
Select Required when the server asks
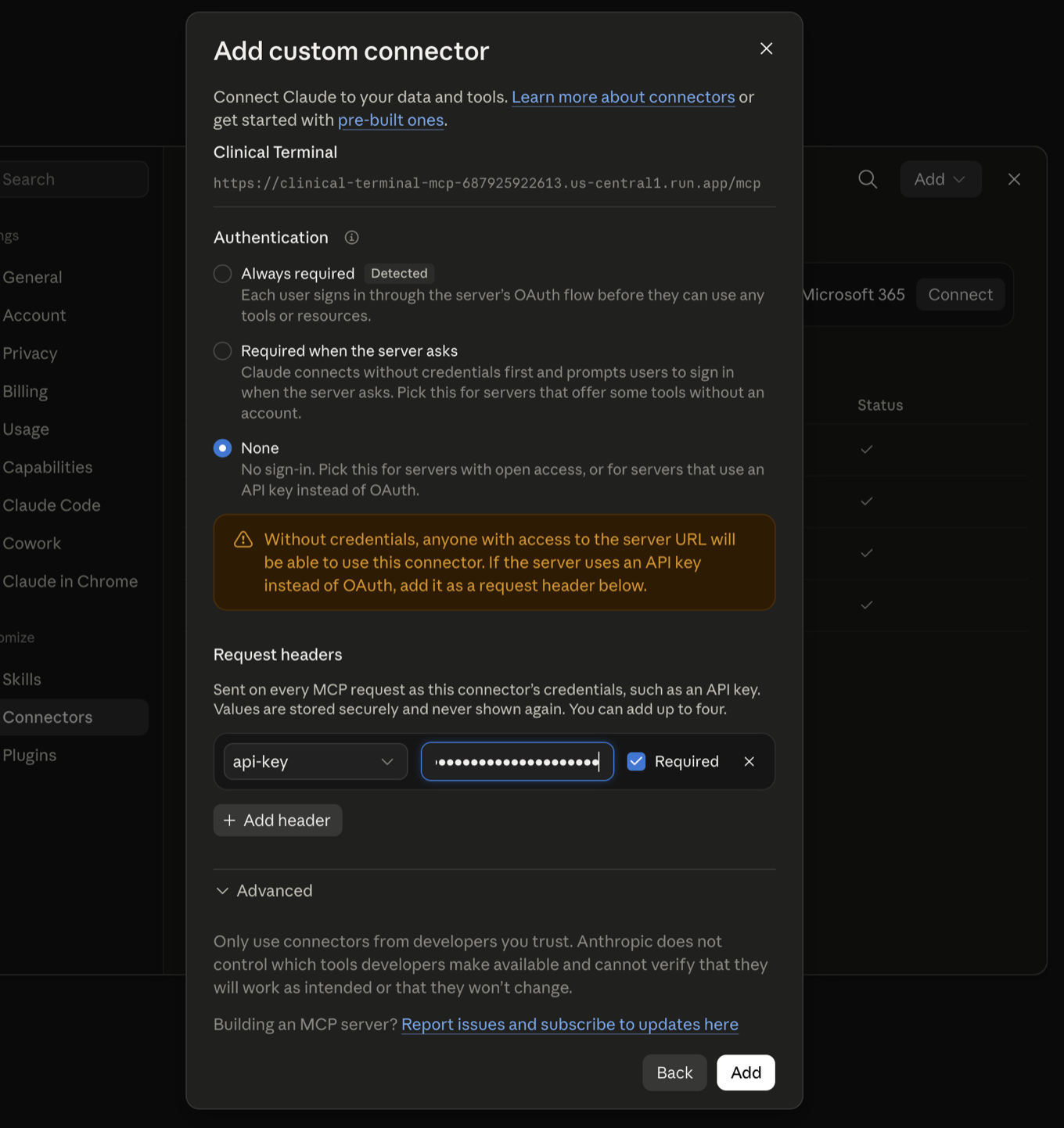223,351
